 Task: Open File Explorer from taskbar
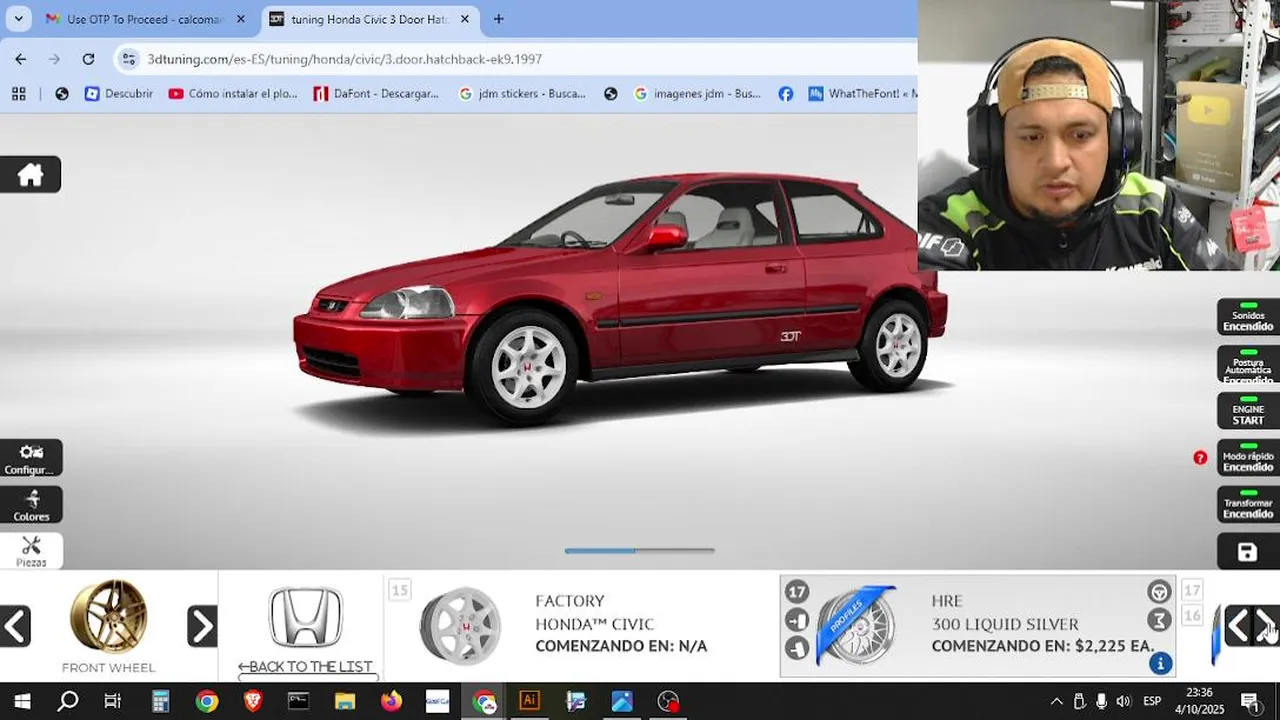point(345,701)
